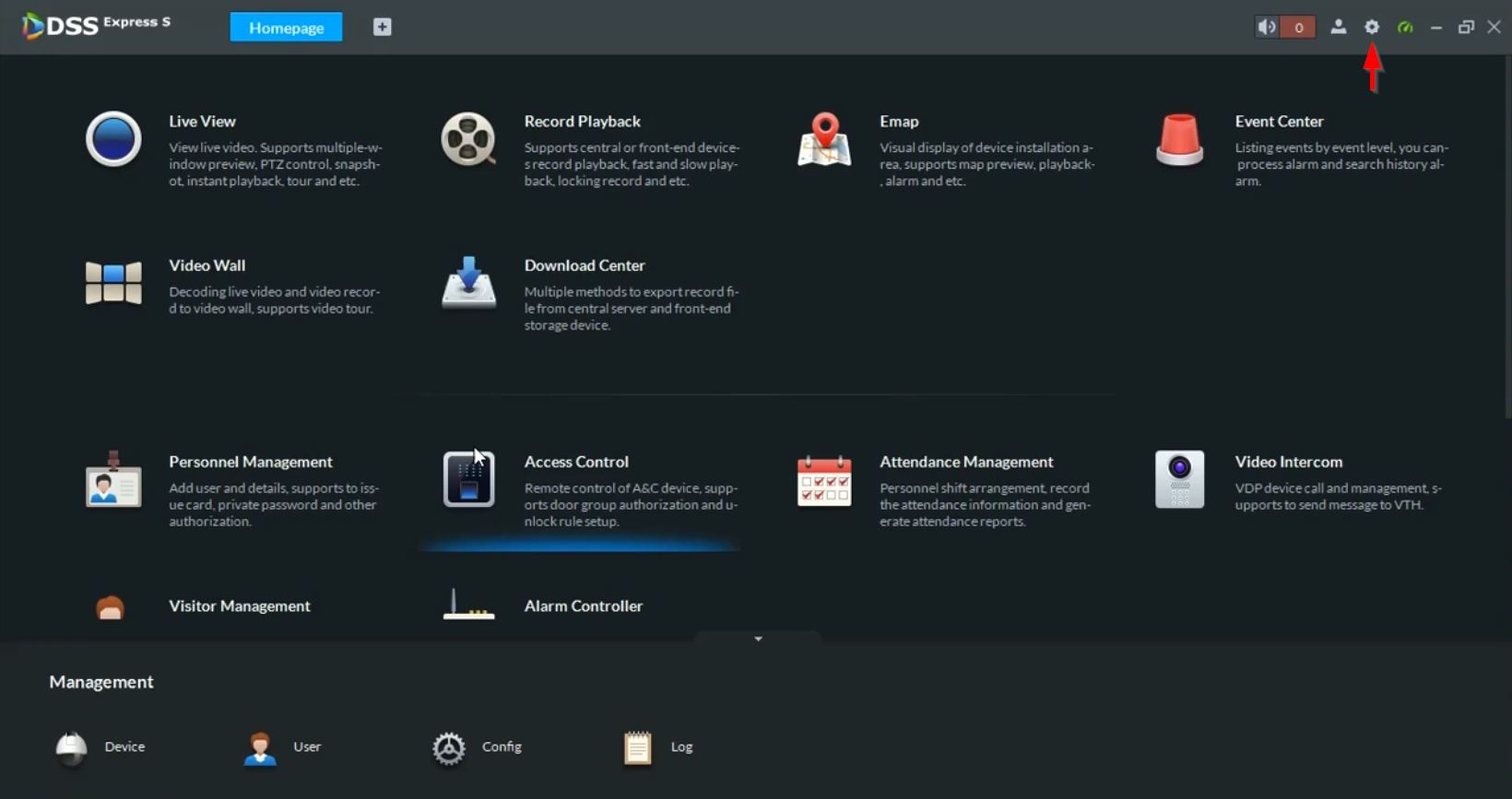Screen dimensions: 1512x799
Task: Open the Video Wall grid icon
Action: (x=113, y=283)
